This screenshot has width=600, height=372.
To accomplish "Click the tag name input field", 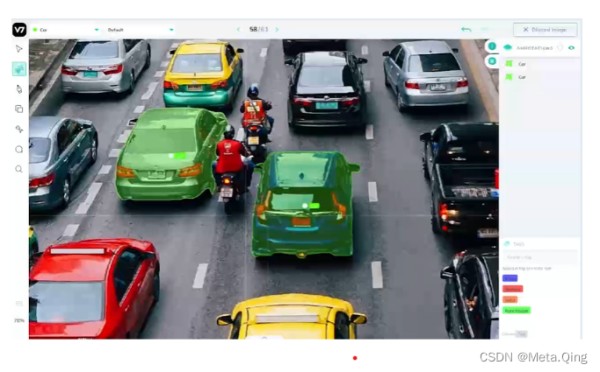I will (540, 257).
